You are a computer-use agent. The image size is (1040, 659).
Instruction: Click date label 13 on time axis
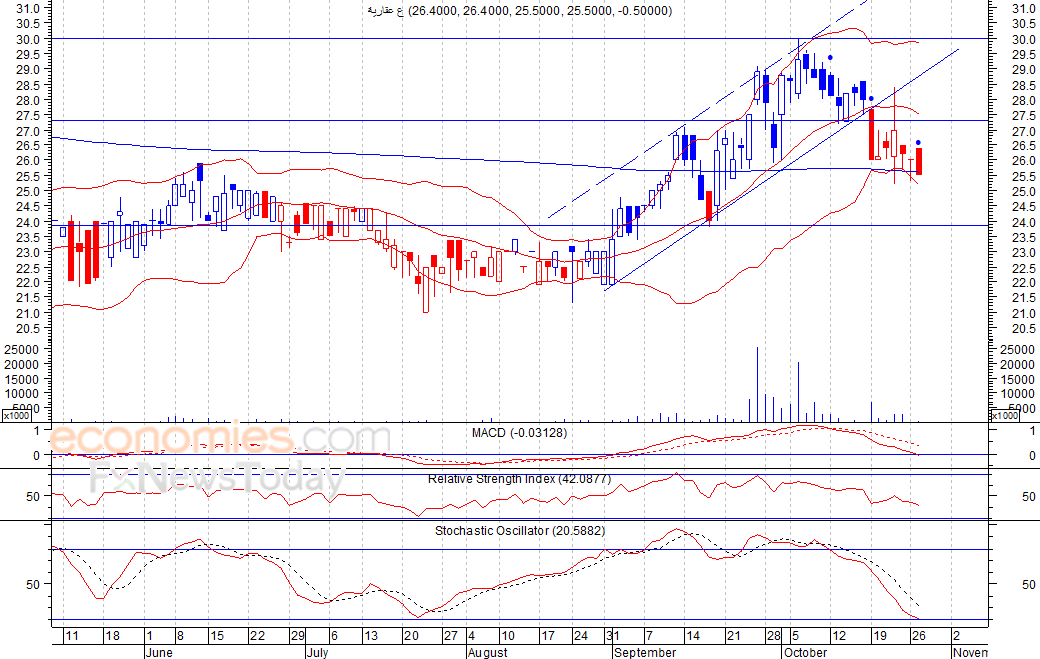(370, 636)
